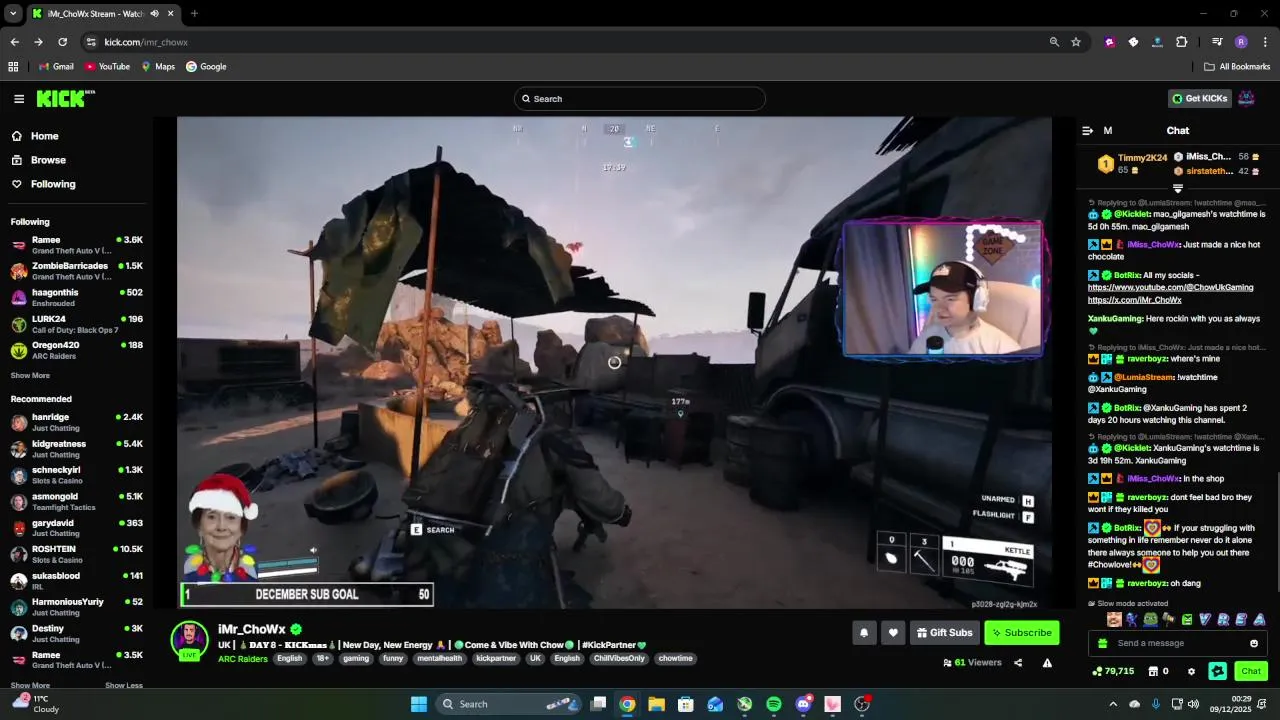Open ZombieBarricades followed channel

(x=77, y=271)
